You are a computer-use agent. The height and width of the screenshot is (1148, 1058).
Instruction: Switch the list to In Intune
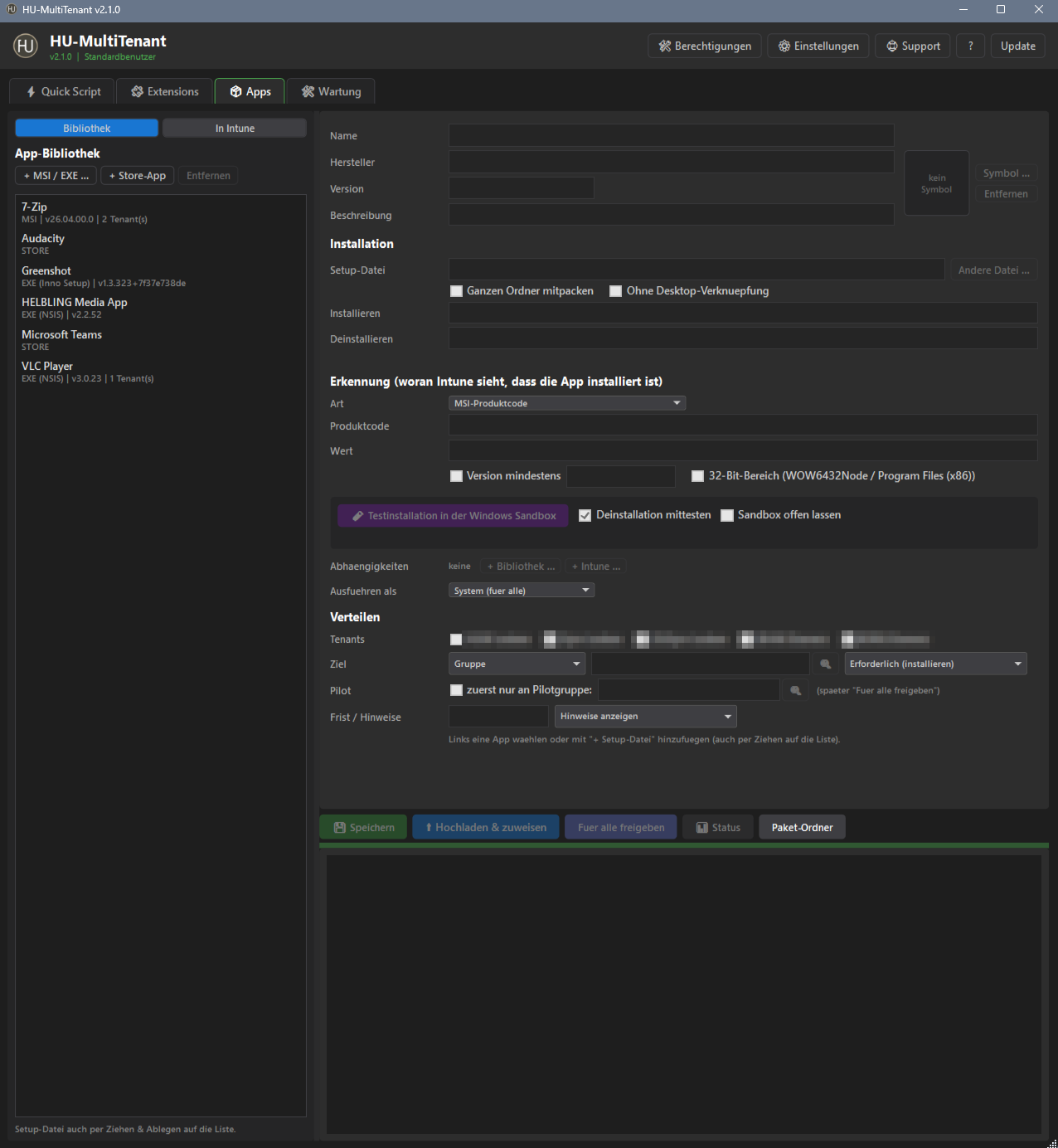[x=235, y=128]
